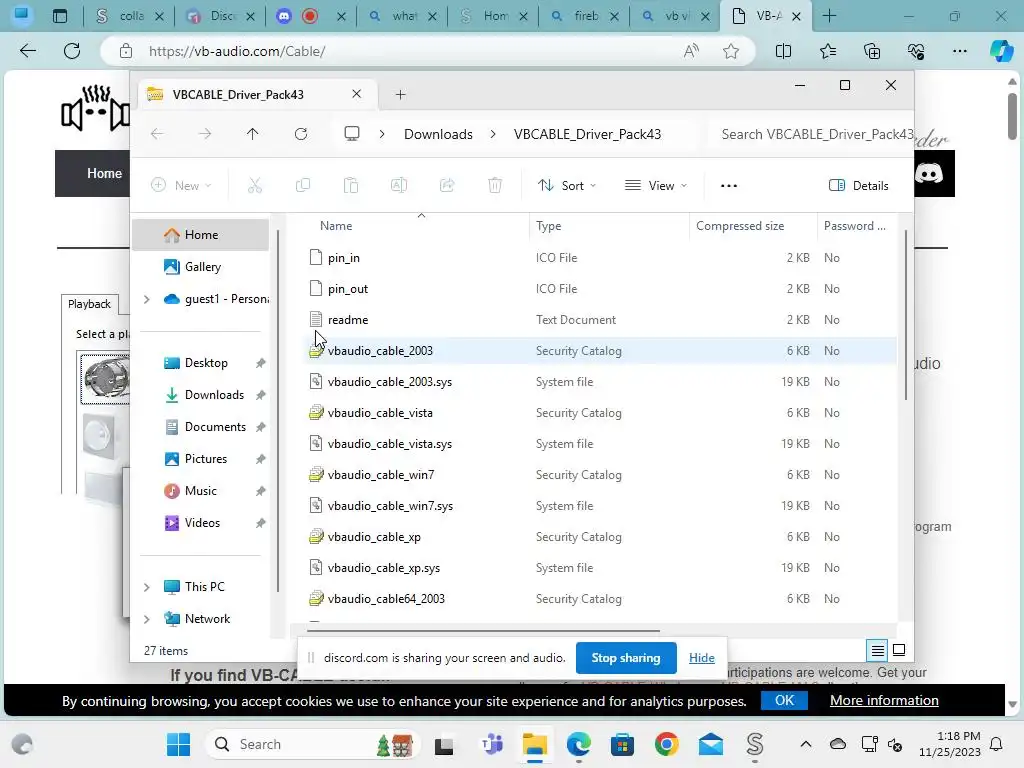The height and width of the screenshot is (768, 1024).
Task: Open Mail app from the taskbar
Action: [711, 744]
